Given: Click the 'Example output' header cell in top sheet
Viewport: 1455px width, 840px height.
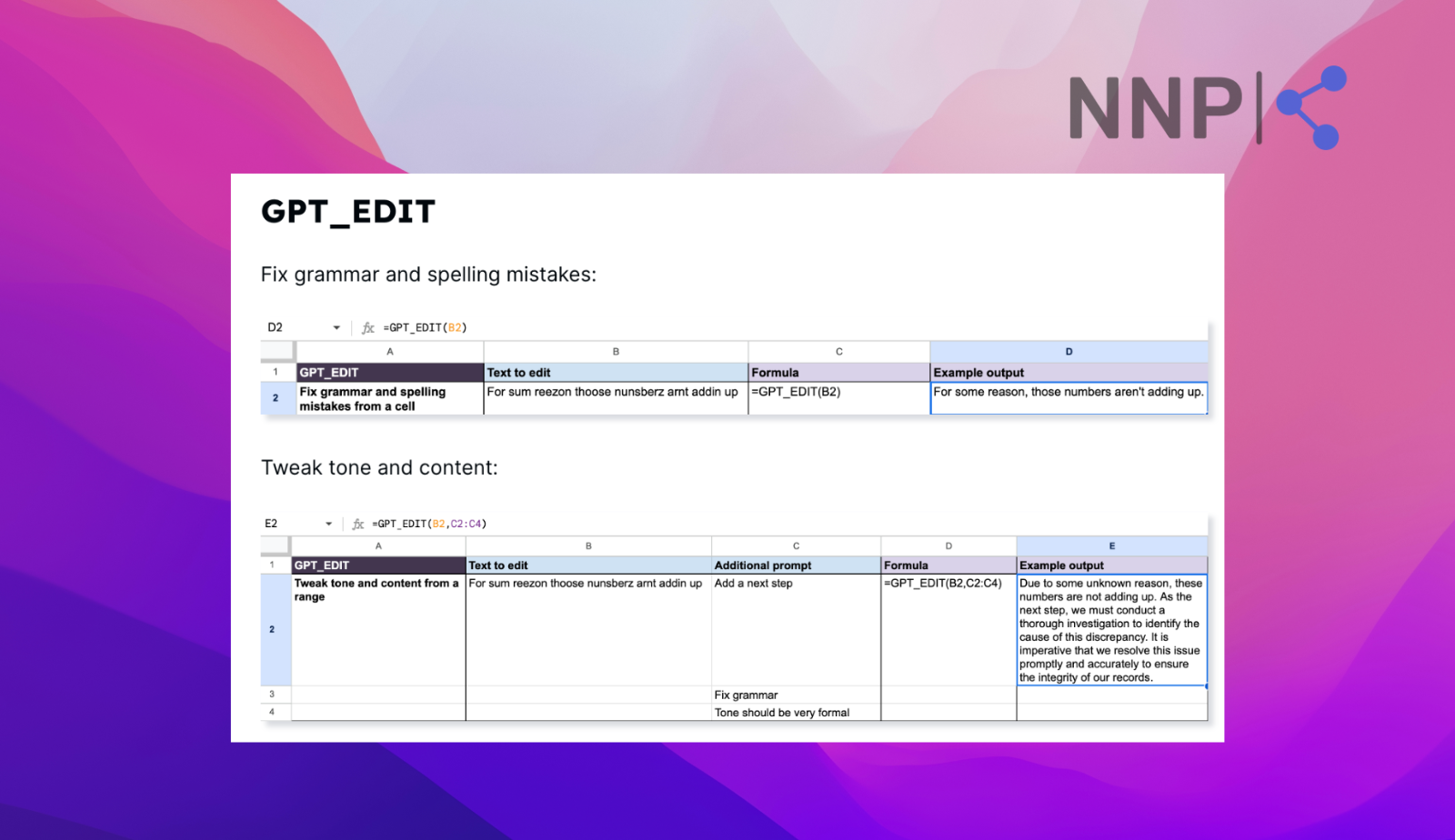Looking at the screenshot, I should (1069, 373).
